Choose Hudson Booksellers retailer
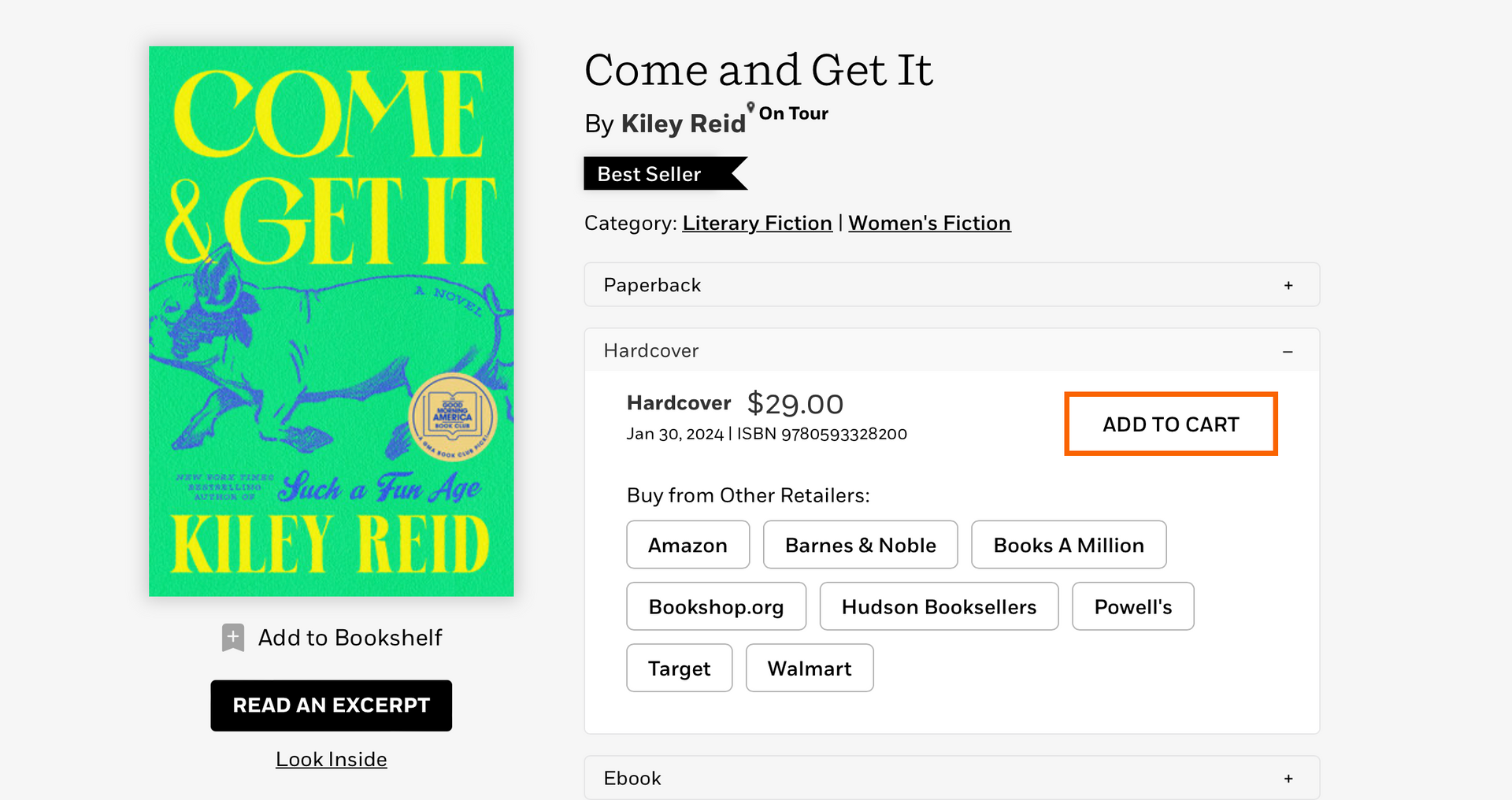 (939, 606)
